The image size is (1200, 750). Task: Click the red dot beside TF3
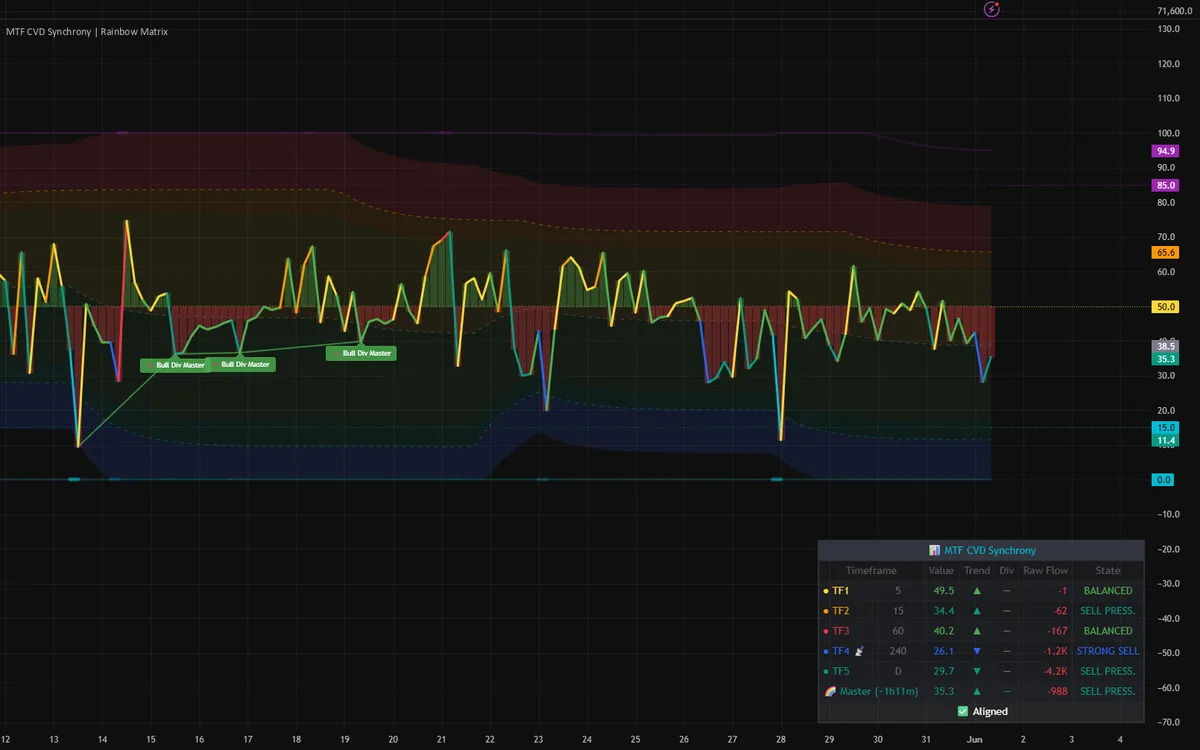pos(825,631)
